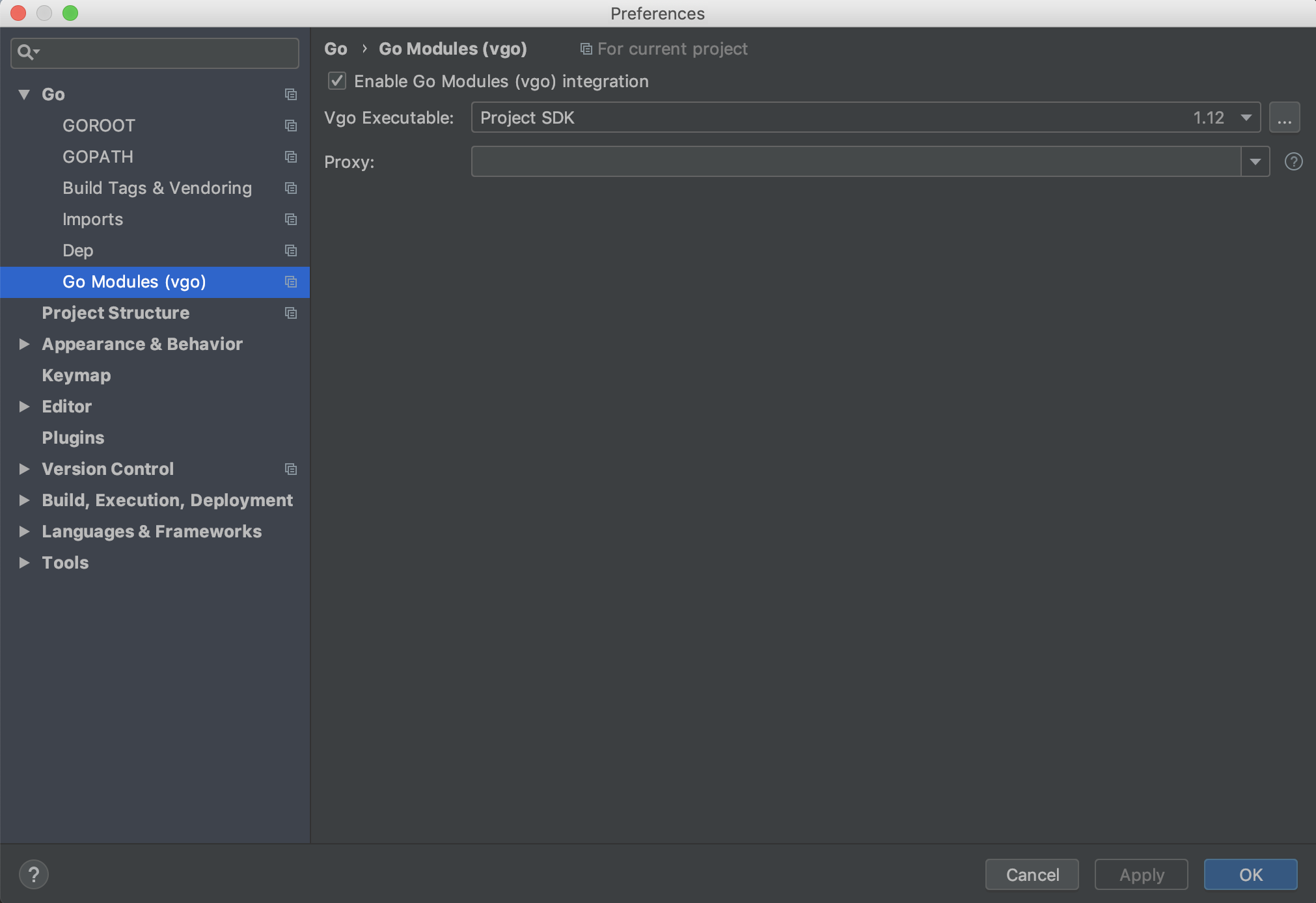Click the copy icon next to Go Modules (vgo)
1316x903 pixels.
point(291,282)
